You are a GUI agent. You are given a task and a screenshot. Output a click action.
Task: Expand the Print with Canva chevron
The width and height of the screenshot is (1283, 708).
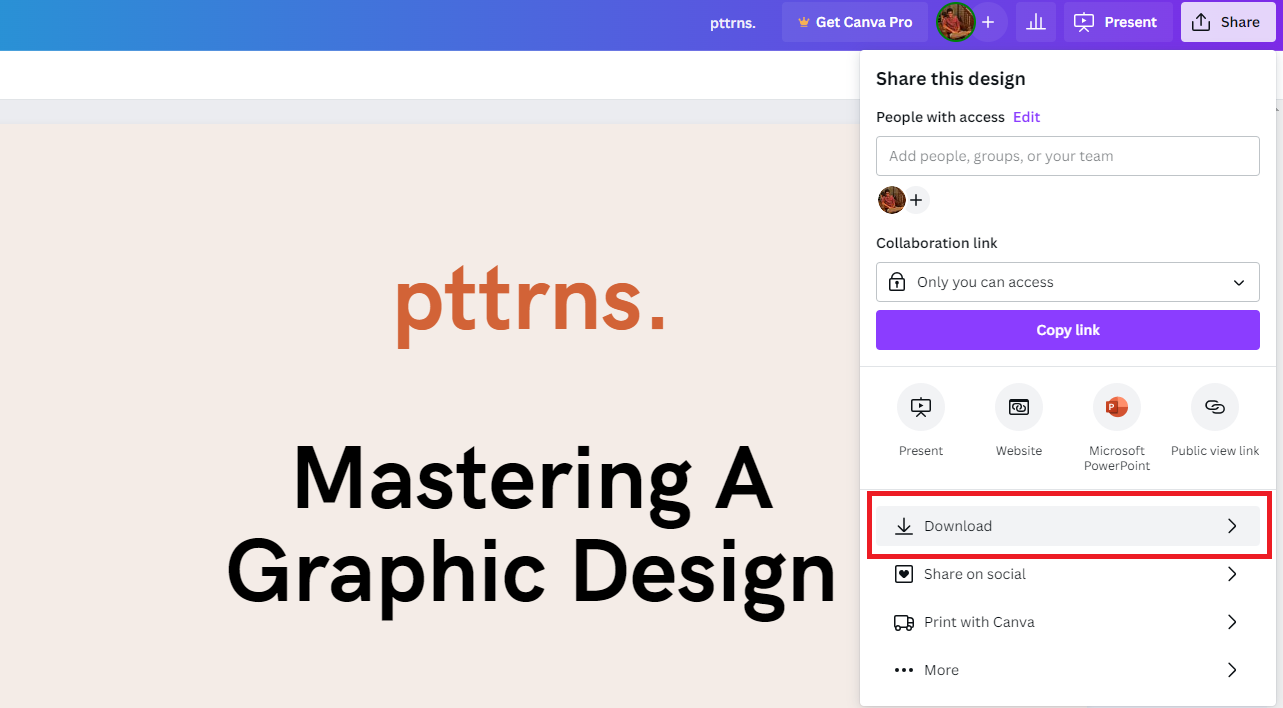(1232, 622)
